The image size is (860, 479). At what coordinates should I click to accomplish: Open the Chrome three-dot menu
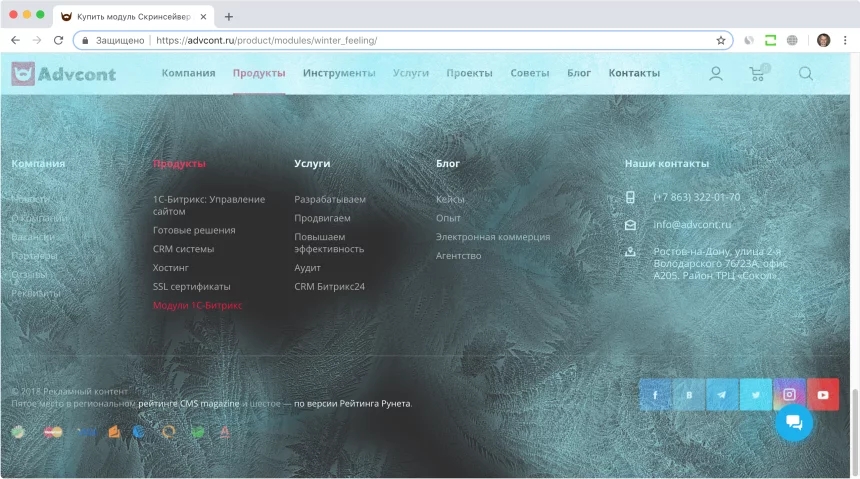(x=846, y=40)
